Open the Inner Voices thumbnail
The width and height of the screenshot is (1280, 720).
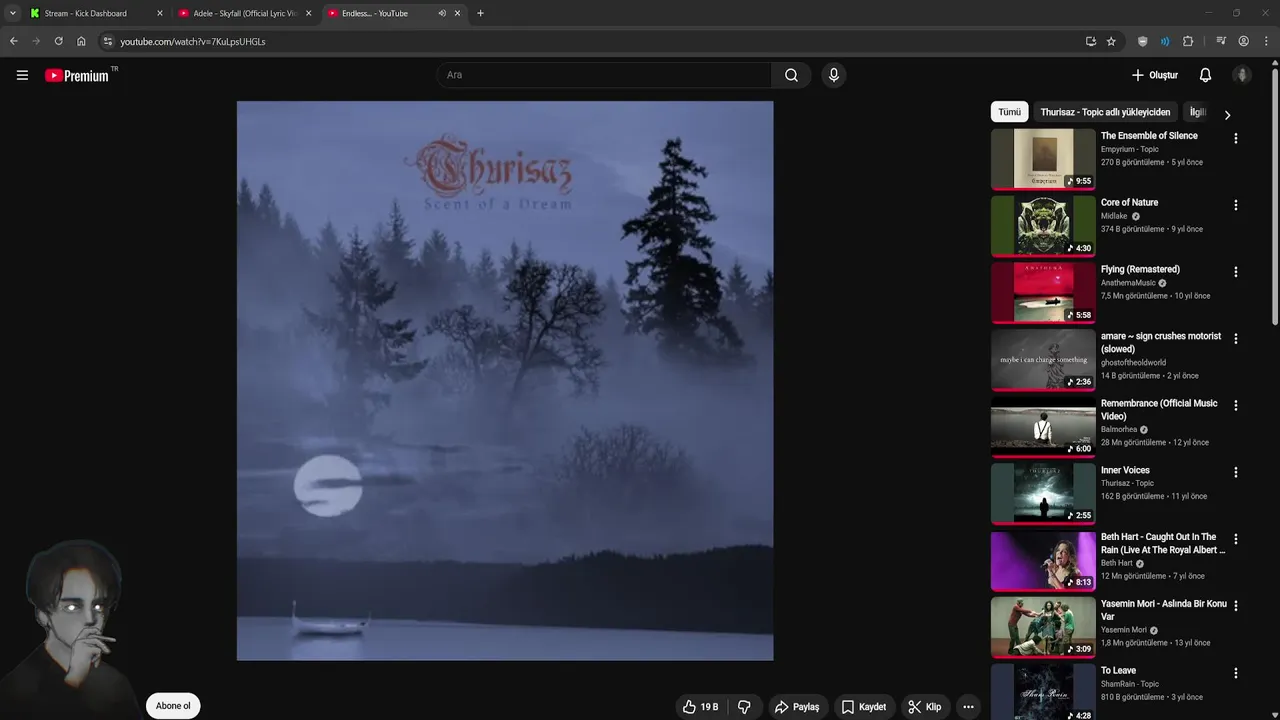[x=1043, y=492]
